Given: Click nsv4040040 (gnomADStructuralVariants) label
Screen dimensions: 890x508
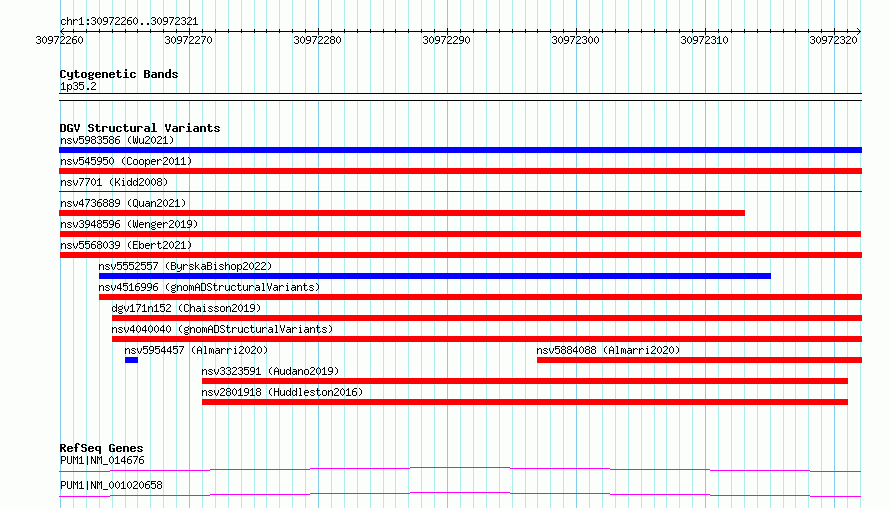Looking at the screenshot, I should click(x=222, y=329).
